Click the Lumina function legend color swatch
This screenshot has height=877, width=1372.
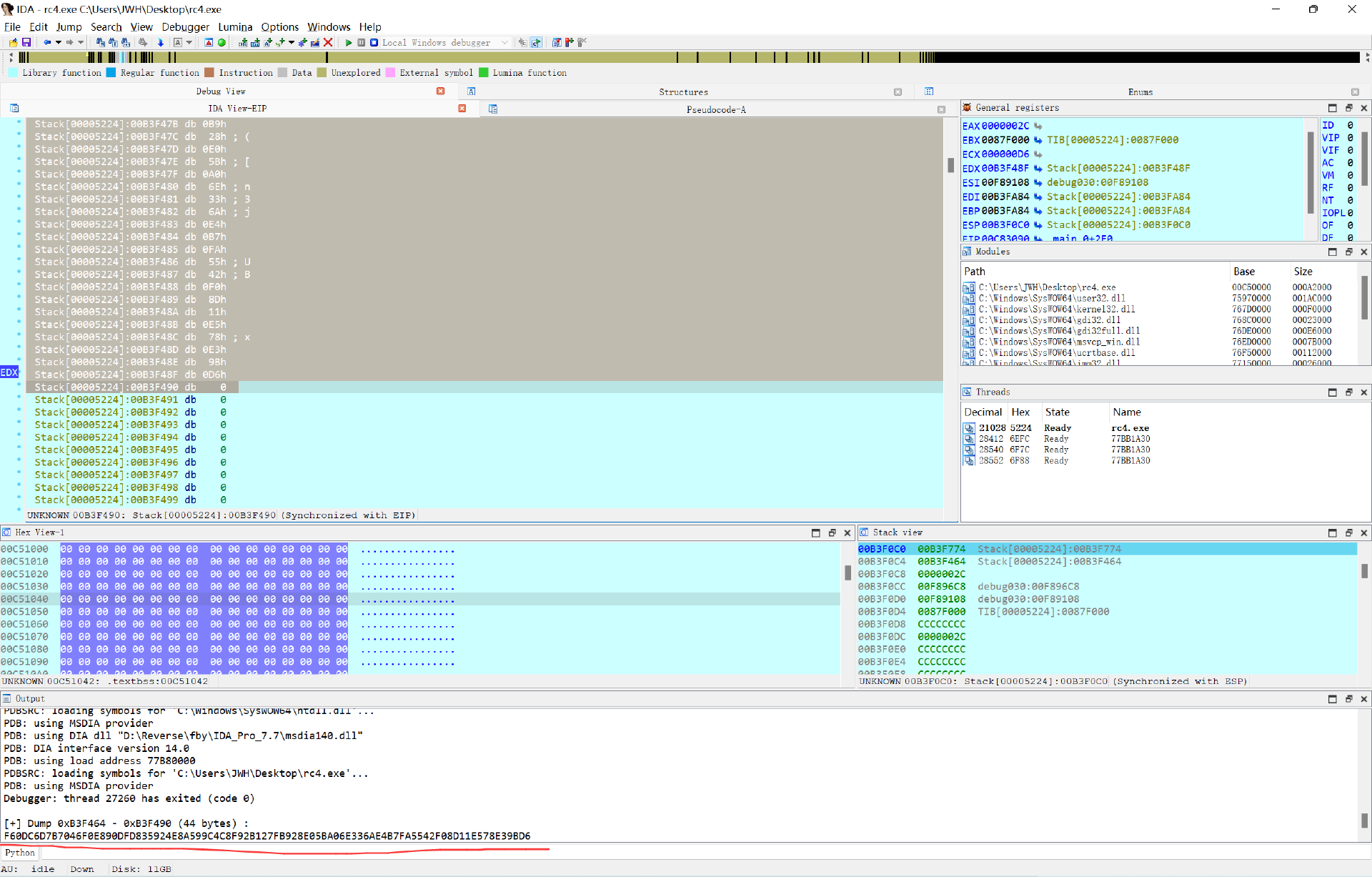483,72
